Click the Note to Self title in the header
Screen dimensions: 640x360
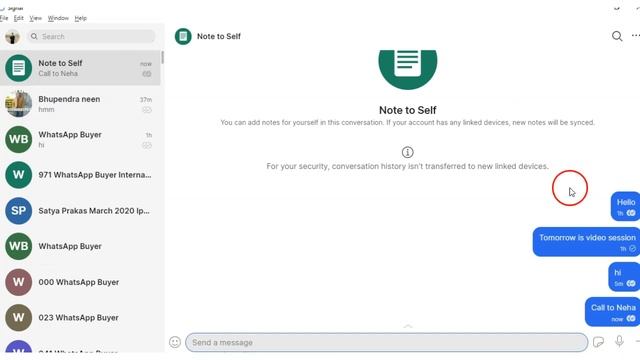(x=219, y=36)
